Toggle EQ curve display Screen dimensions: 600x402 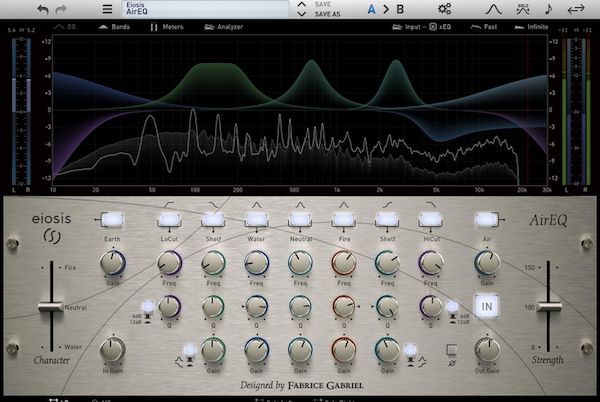(x=65, y=27)
